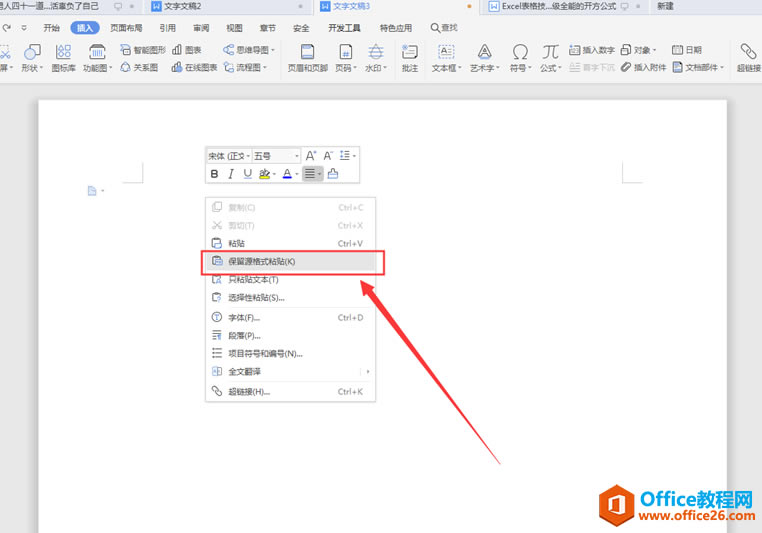The image size is (762, 533).
Task: Choose 选择性粘贴(S)... in context menu
Action: tap(291, 297)
